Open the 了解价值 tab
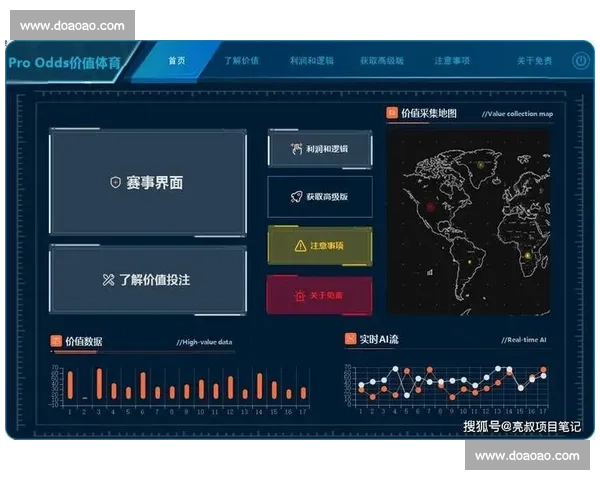The width and height of the screenshot is (600, 480). tap(241, 60)
